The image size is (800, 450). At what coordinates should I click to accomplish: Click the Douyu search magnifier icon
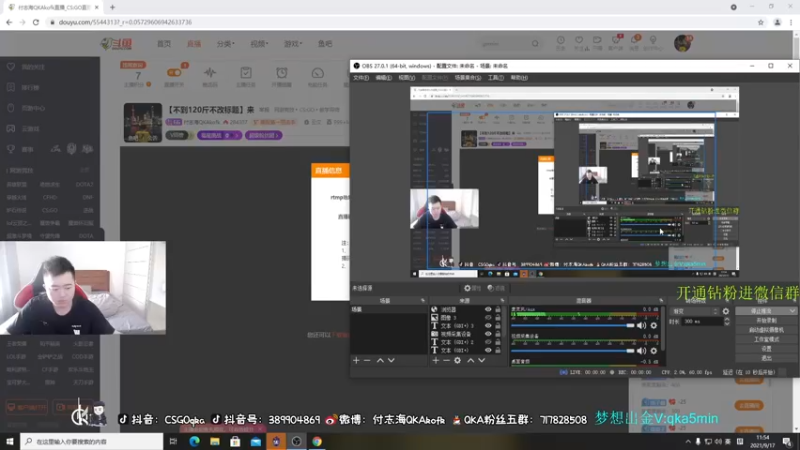tap(535, 44)
